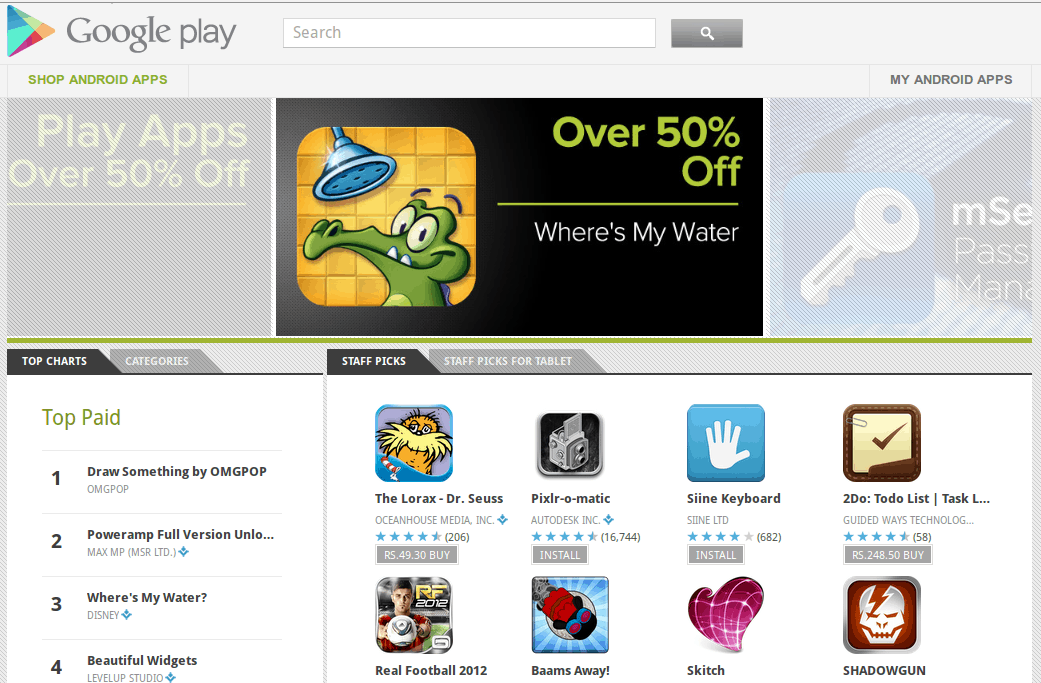
Task: Install Pixlr-o-matic
Action: click(x=560, y=555)
